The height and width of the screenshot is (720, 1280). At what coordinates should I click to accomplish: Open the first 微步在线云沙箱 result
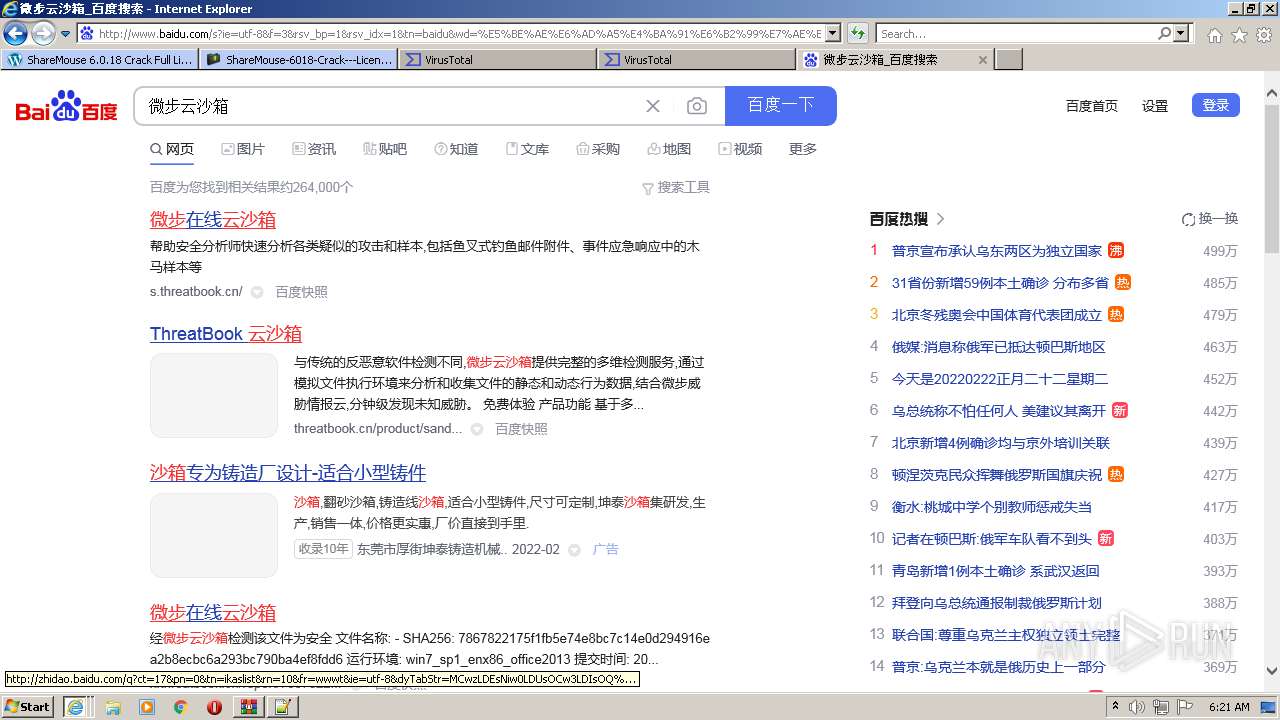point(213,220)
